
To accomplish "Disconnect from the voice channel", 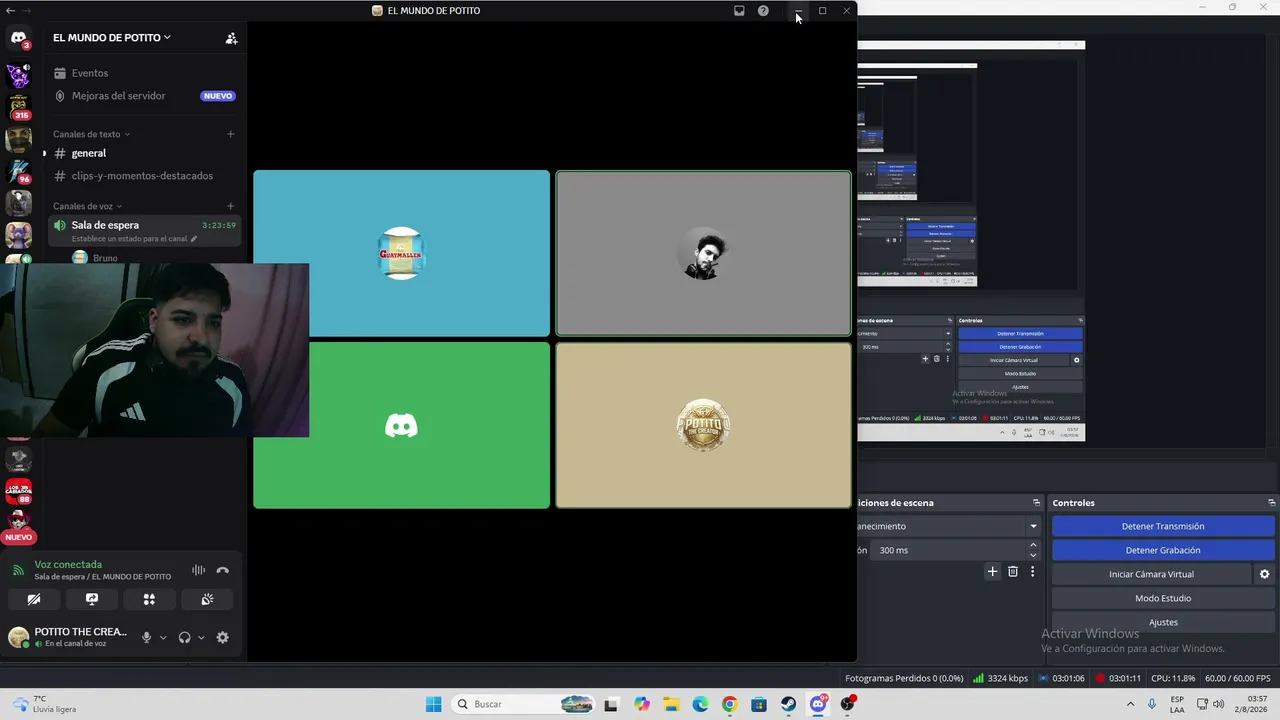I will 223,570.
